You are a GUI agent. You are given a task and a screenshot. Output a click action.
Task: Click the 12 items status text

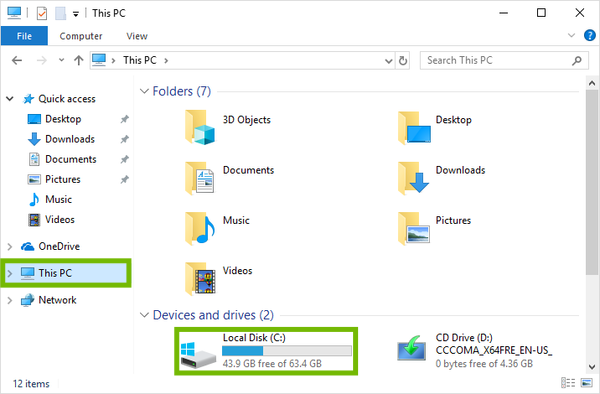(x=31, y=384)
